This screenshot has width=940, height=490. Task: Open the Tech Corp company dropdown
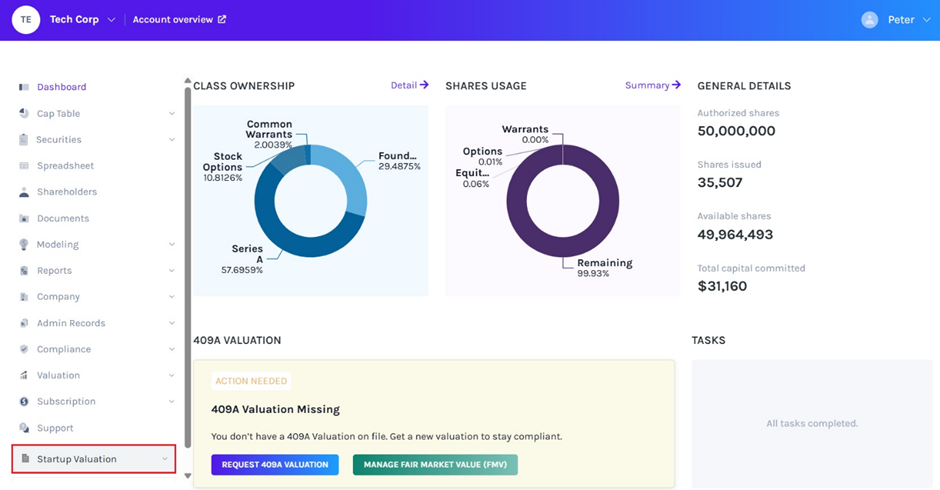pos(111,20)
